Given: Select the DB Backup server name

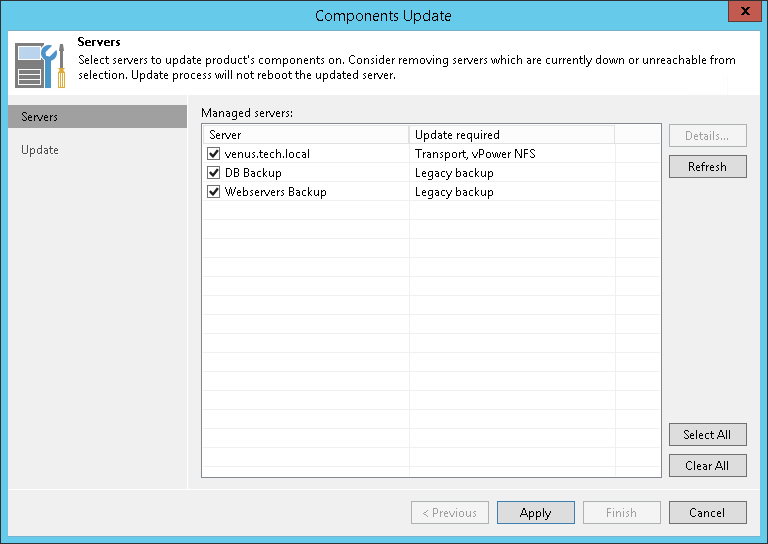Looking at the screenshot, I should pyautogui.click(x=253, y=173).
